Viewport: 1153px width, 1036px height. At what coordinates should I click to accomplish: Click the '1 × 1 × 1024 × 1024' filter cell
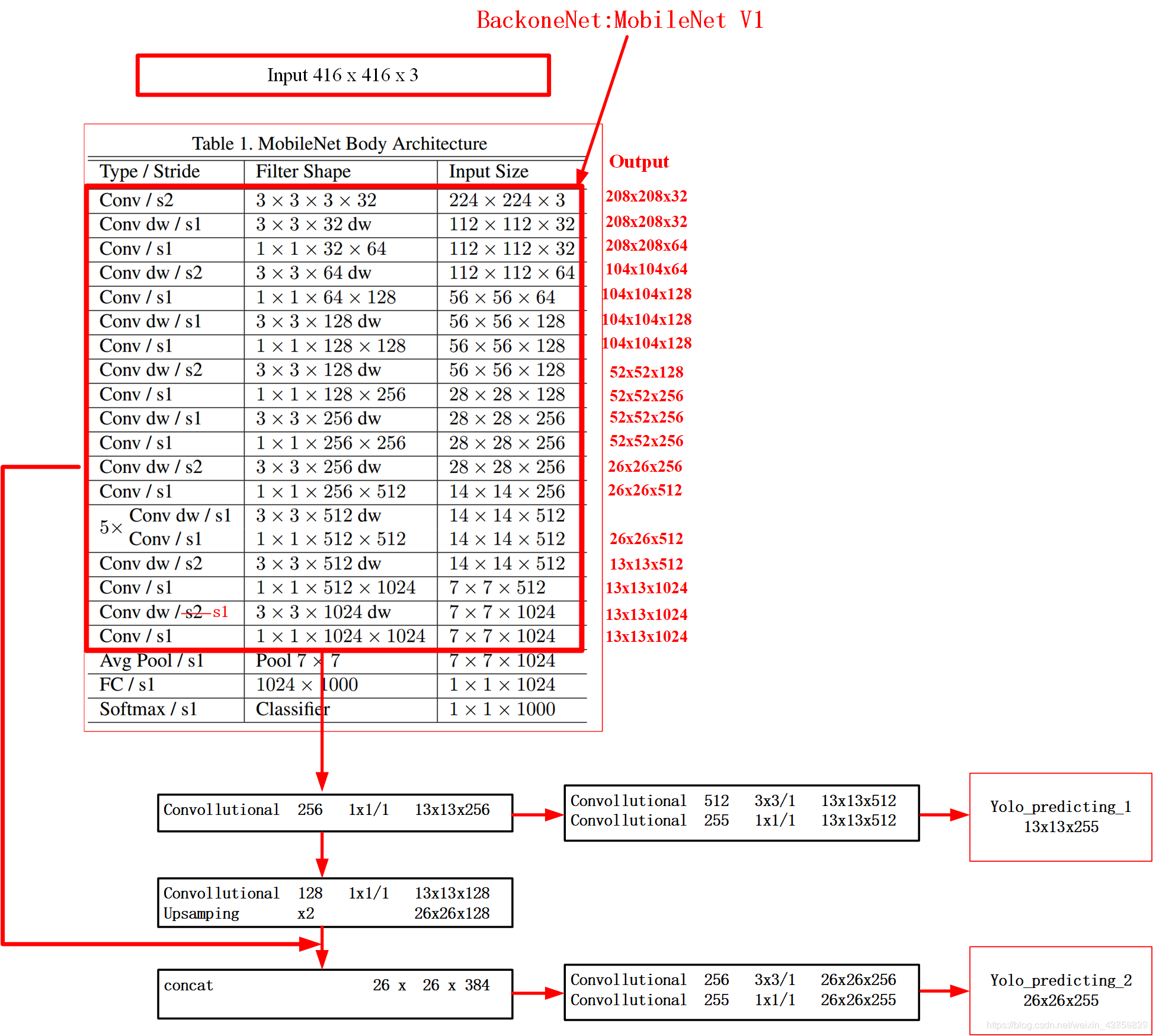341,636
